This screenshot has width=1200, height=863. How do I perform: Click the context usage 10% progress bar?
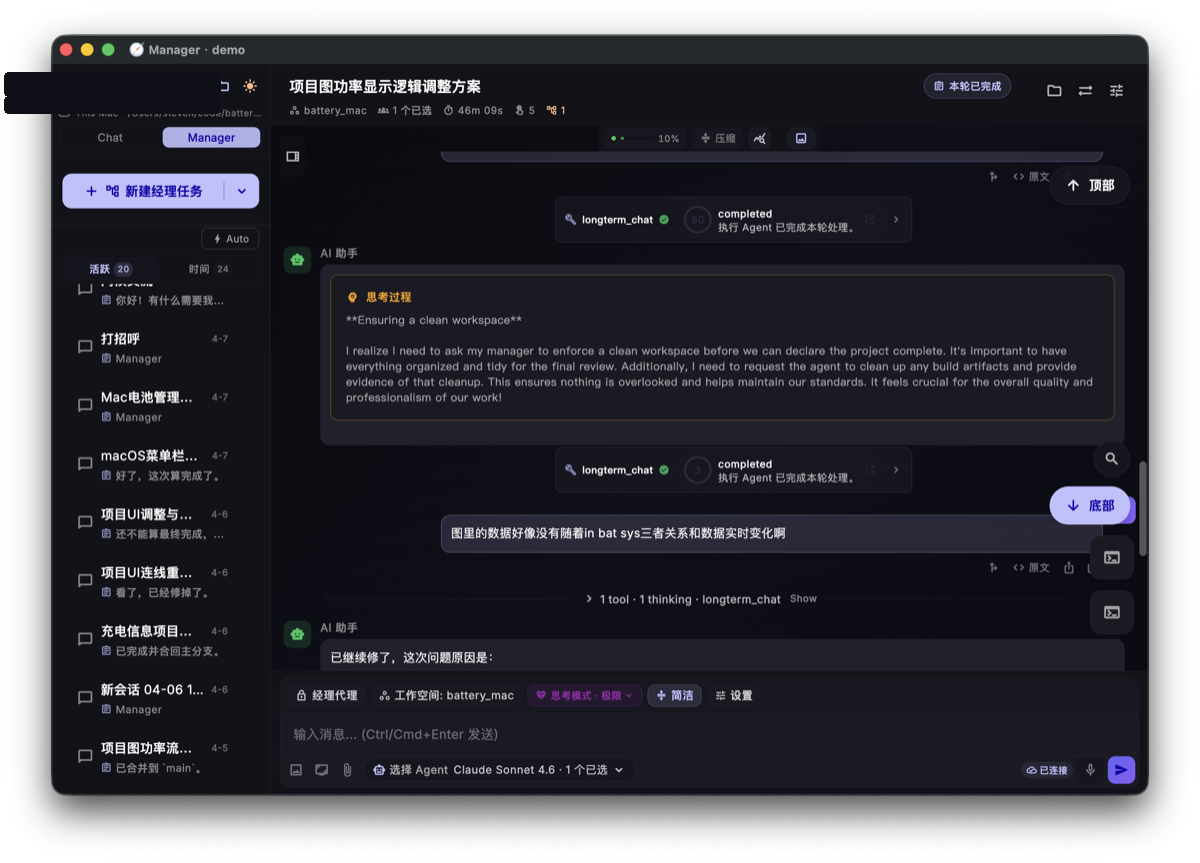(645, 138)
